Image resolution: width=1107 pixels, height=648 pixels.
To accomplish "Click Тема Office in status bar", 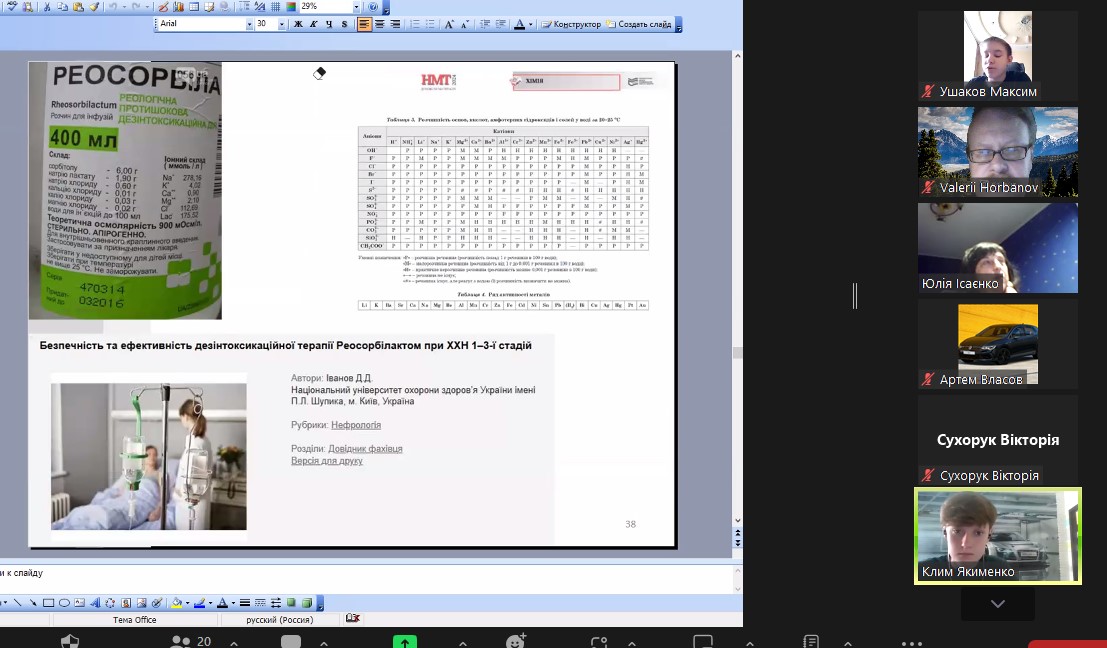I will tap(135, 620).
